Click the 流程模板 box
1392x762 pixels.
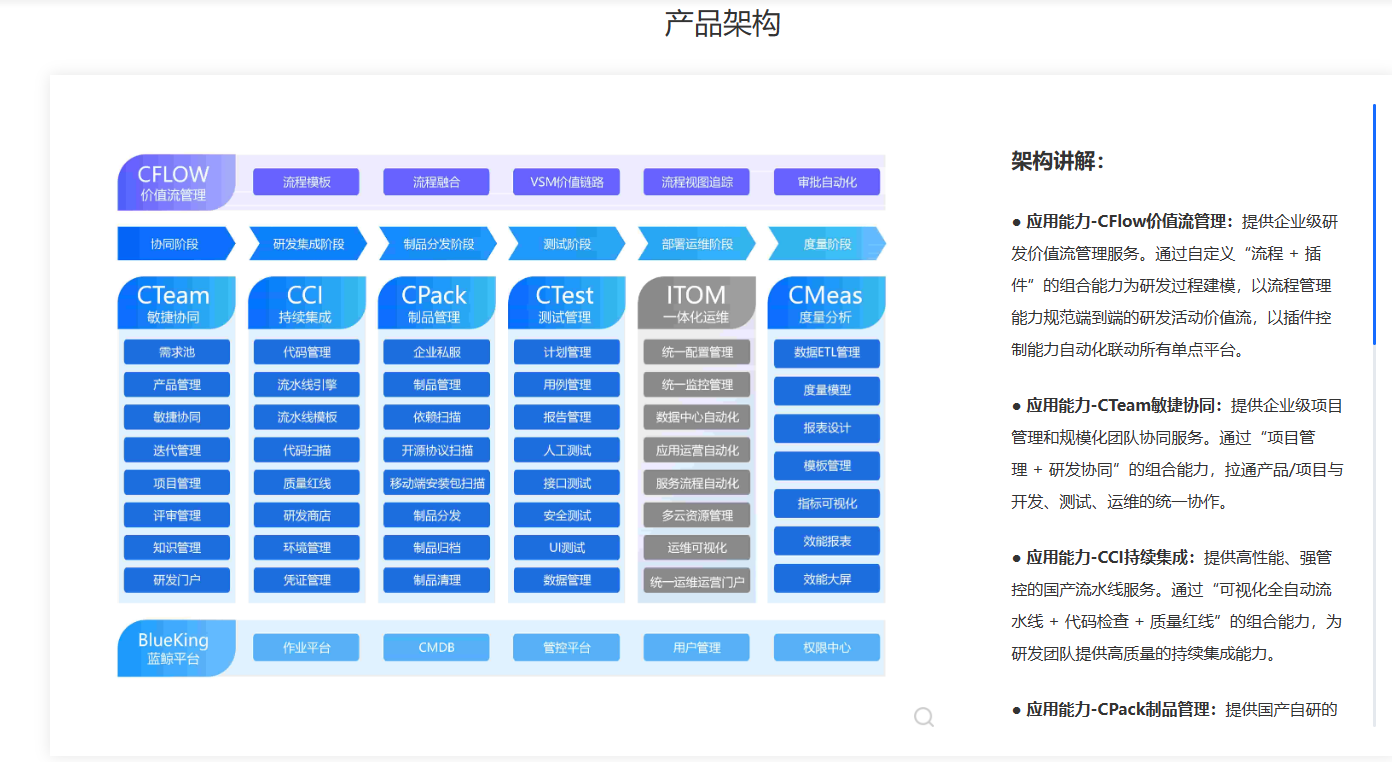click(x=306, y=182)
